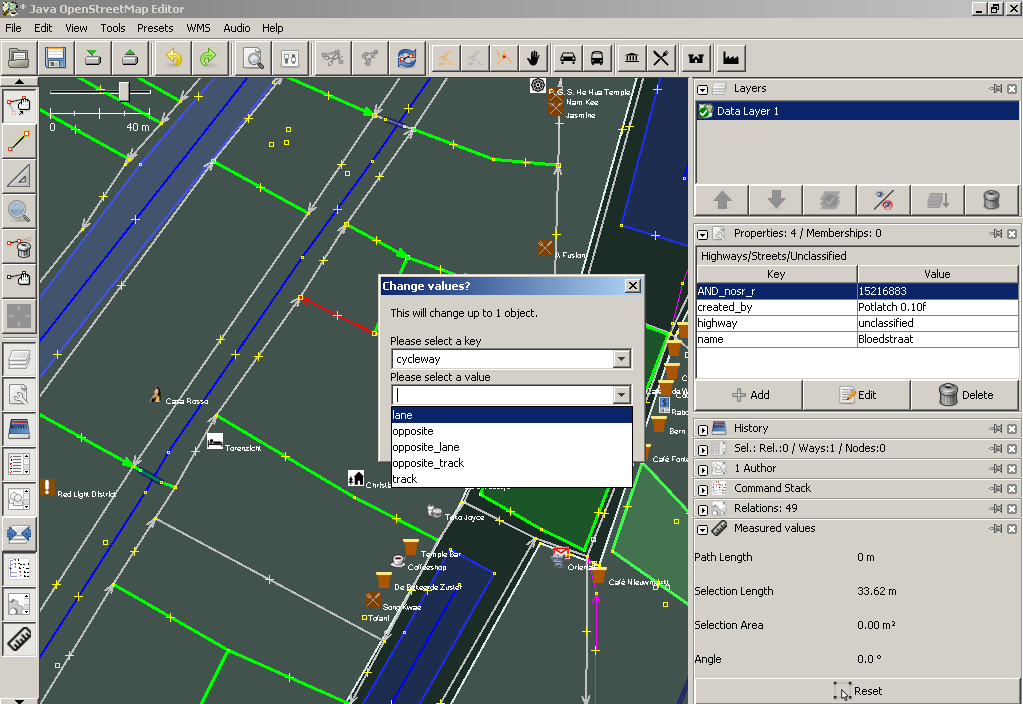Open the Presets menu

[x=155, y=28]
